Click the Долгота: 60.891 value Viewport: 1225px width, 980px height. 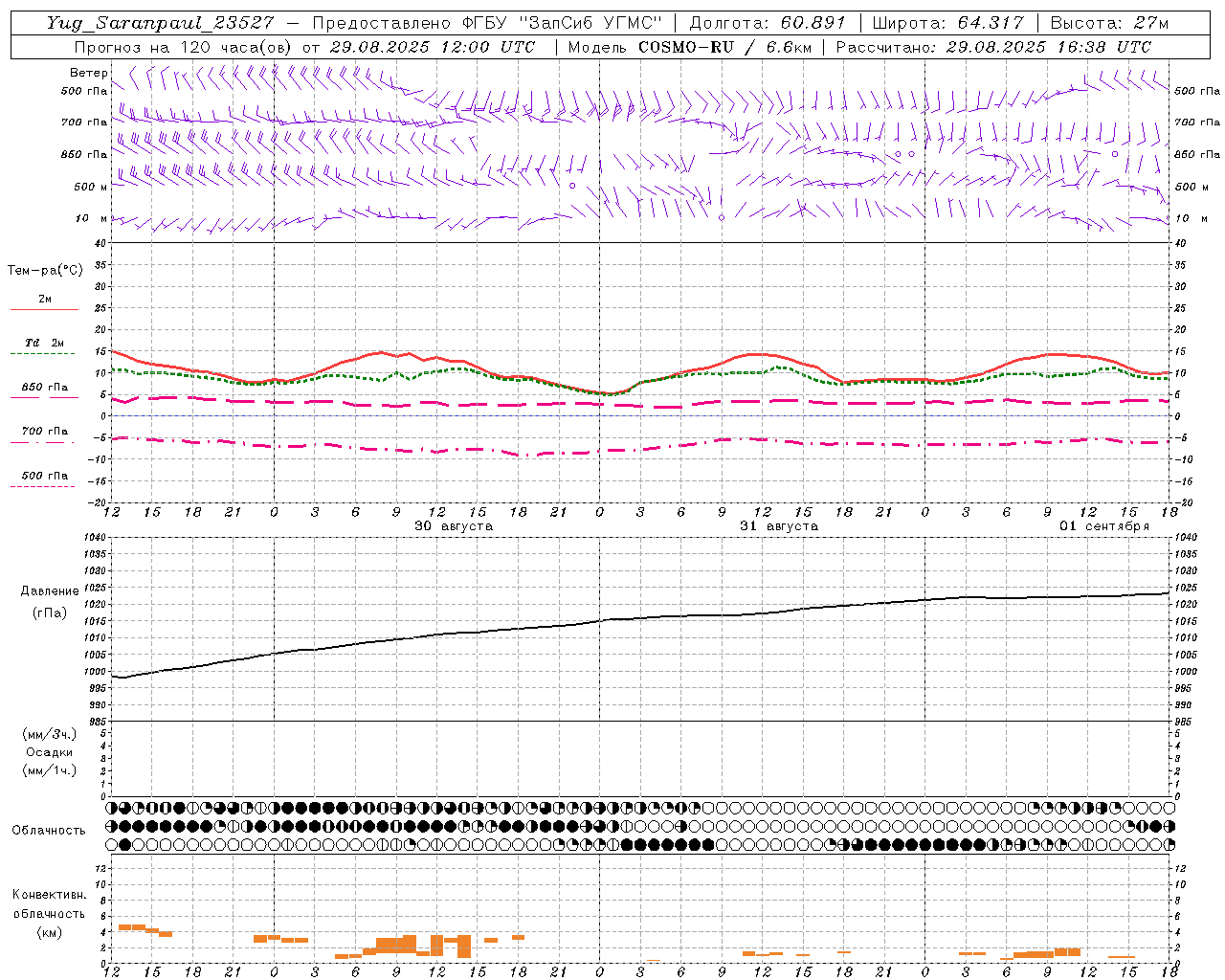click(x=768, y=24)
